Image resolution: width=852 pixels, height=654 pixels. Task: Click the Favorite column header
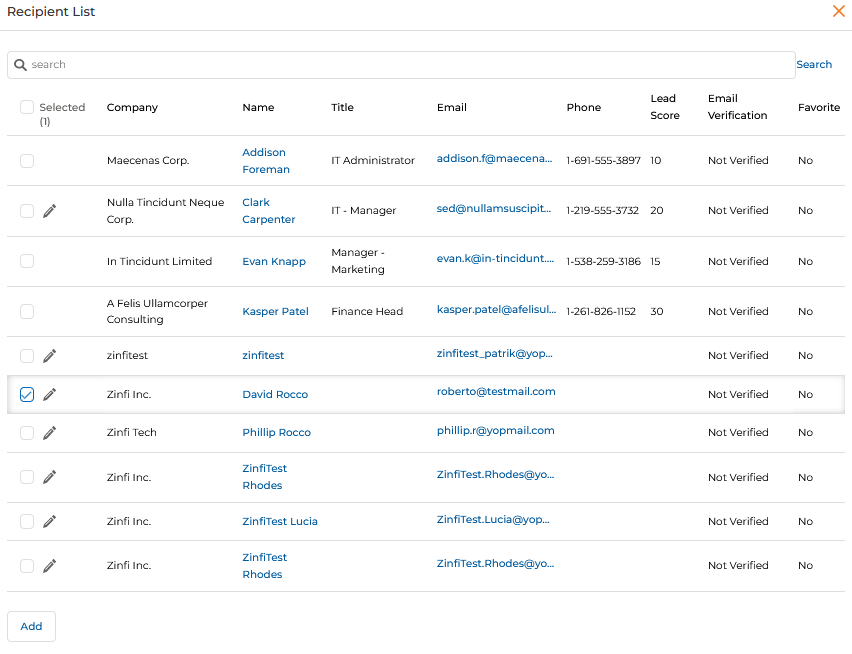[819, 108]
